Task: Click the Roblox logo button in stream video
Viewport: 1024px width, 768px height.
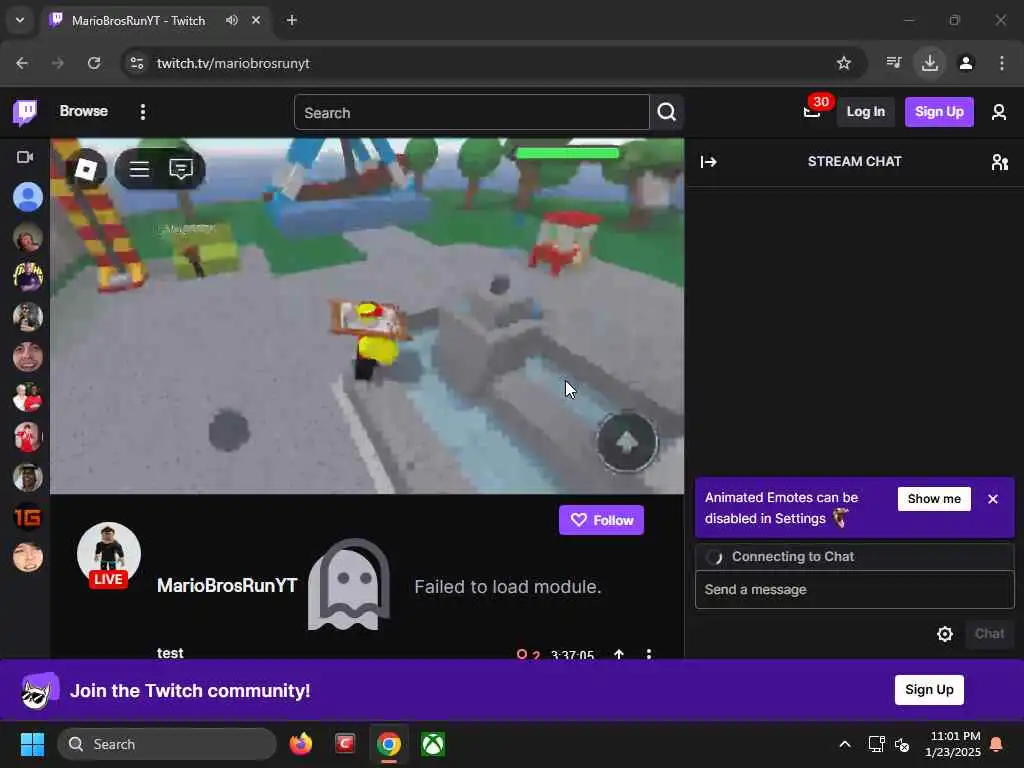Action: tap(86, 169)
